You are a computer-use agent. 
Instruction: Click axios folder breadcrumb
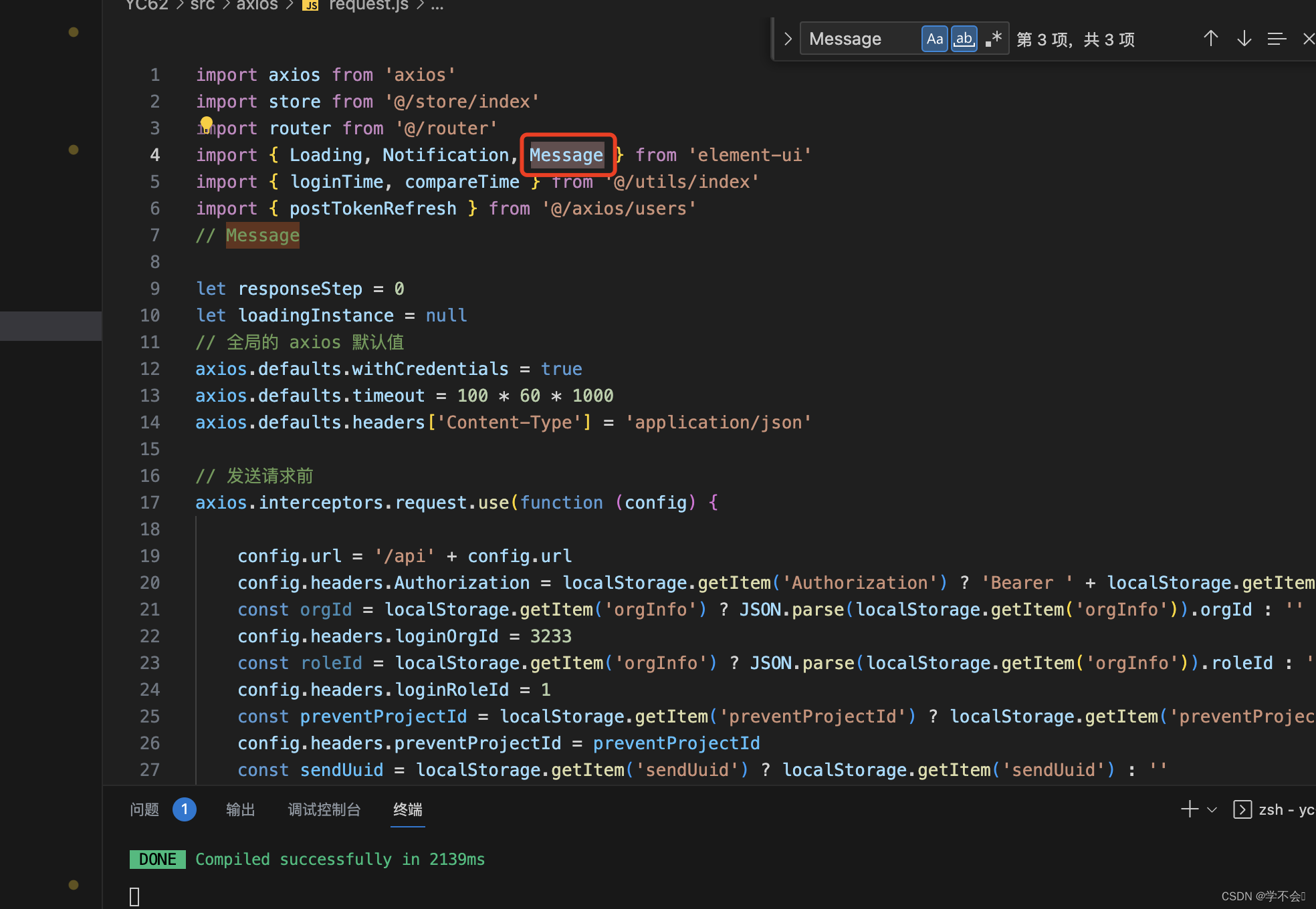(257, 5)
